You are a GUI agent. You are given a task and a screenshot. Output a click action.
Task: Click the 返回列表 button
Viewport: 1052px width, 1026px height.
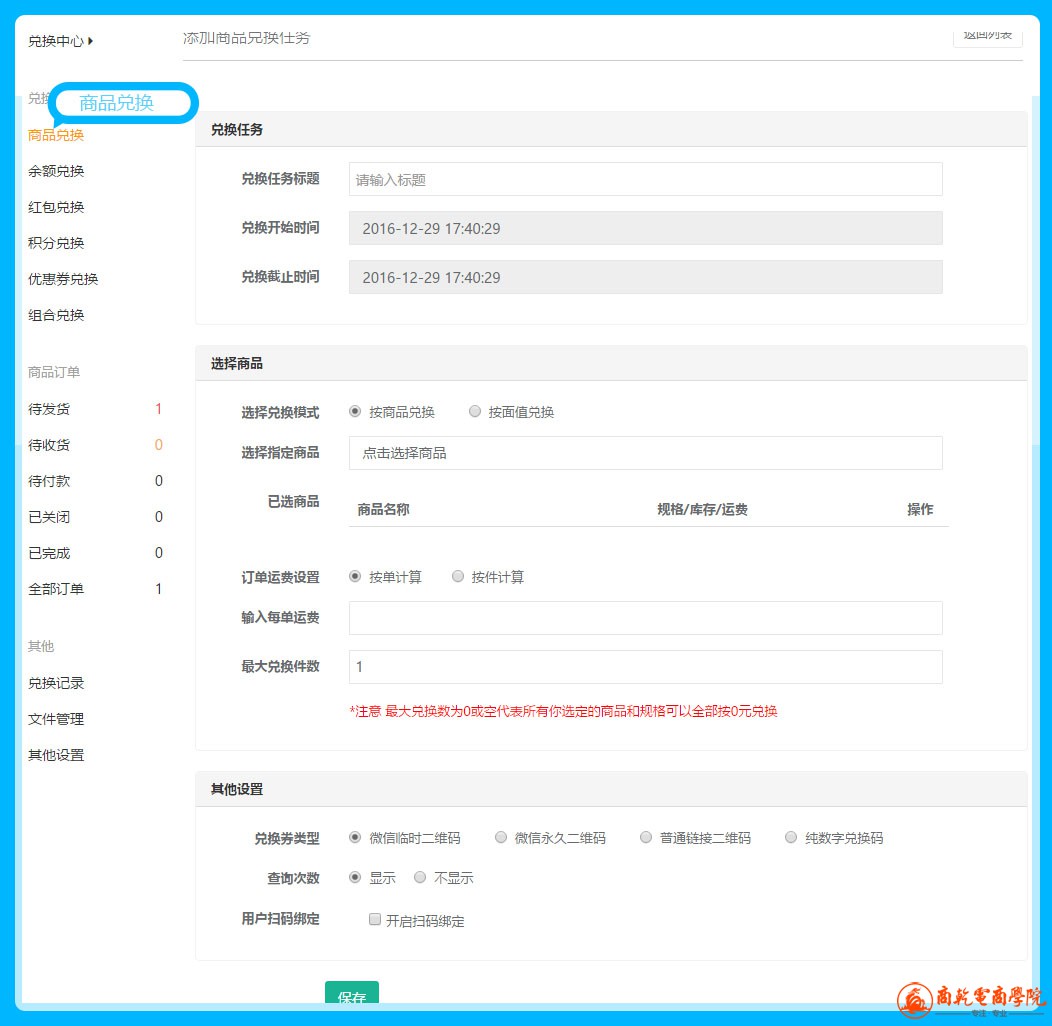point(986,36)
